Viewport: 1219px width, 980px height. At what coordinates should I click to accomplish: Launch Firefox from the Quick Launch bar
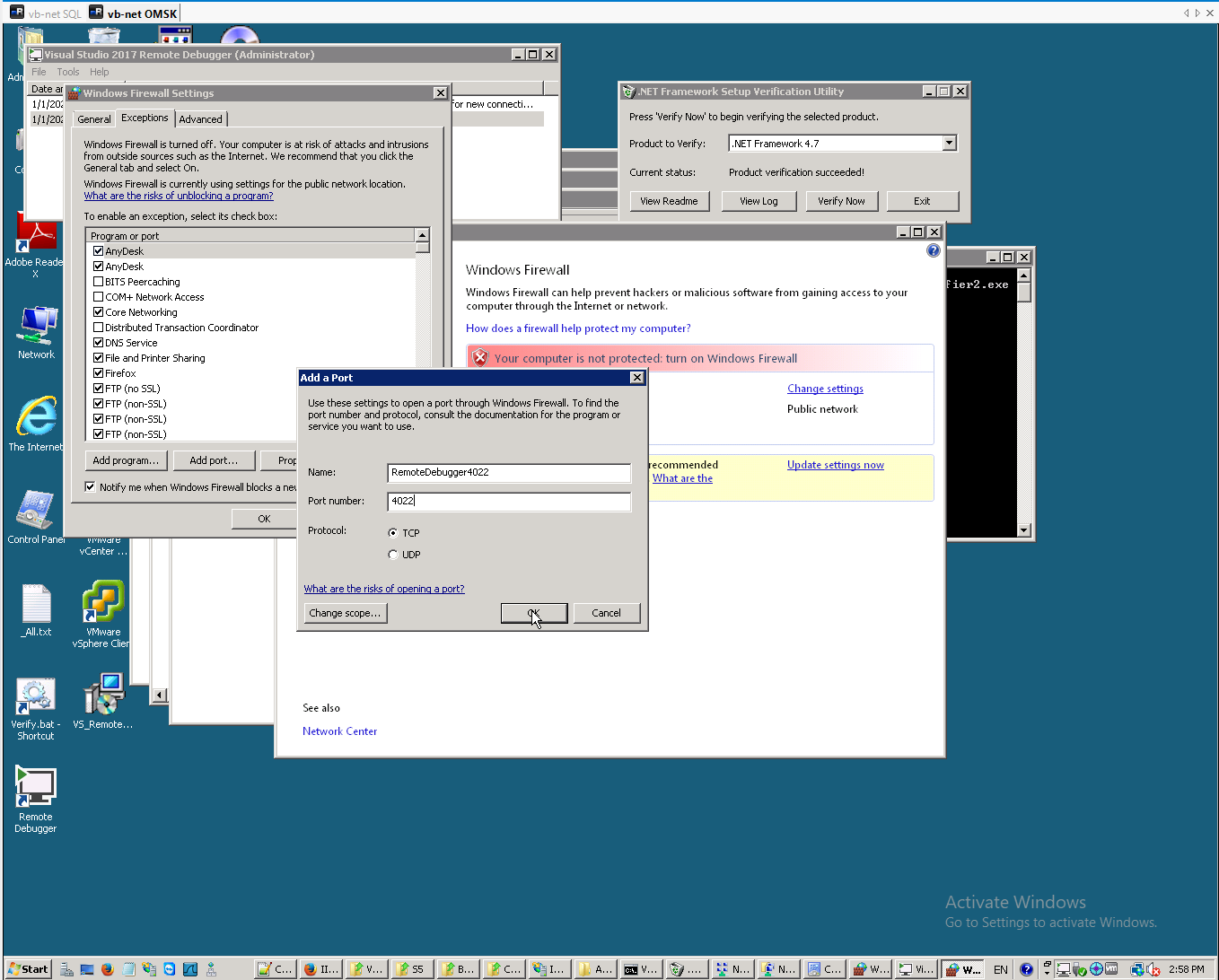(x=108, y=969)
